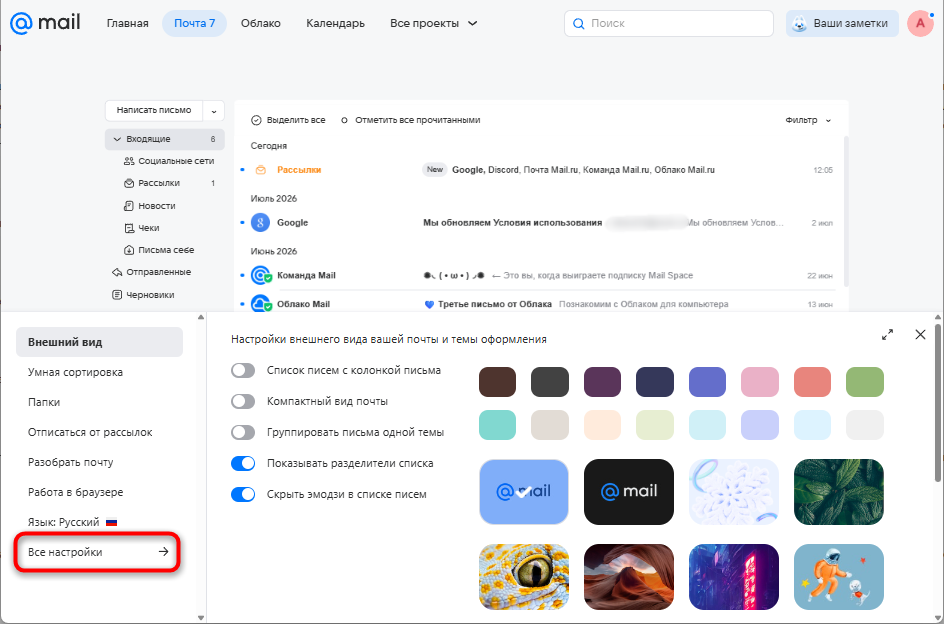The width and height of the screenshot is (944, 624).
Task: Click into the Поиск search field
Action: coord(669,23)
